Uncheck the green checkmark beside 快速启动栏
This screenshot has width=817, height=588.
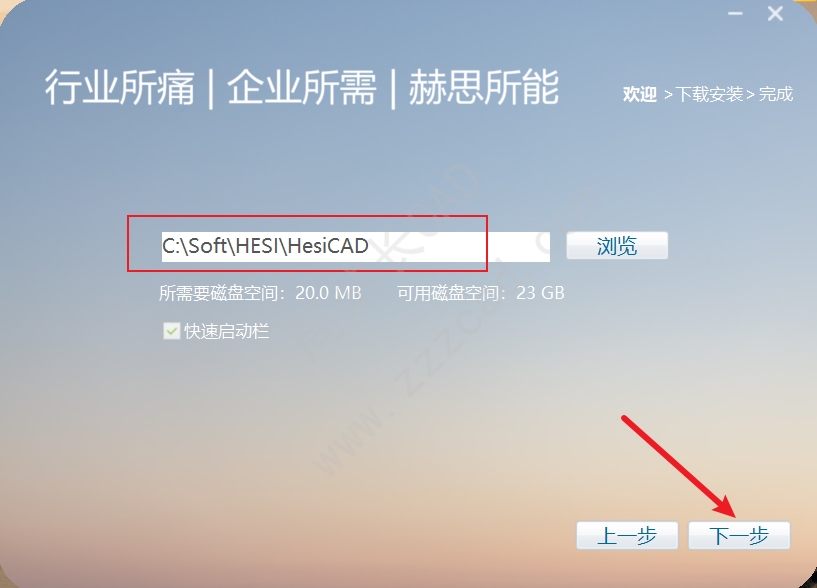171,331
